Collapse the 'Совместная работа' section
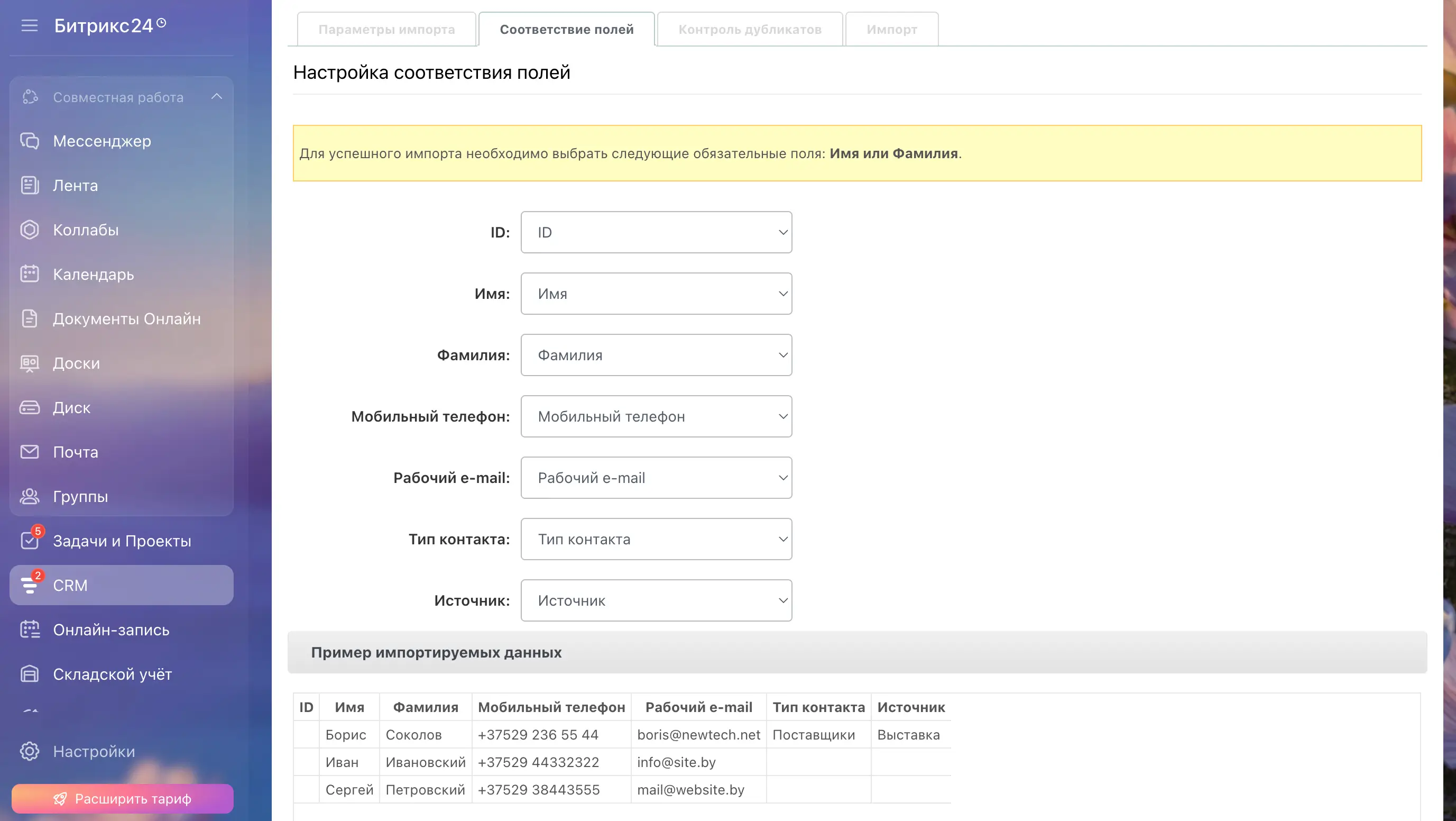Image resolution: width=1456 pixels, height=821 pixels. (216, 97)
